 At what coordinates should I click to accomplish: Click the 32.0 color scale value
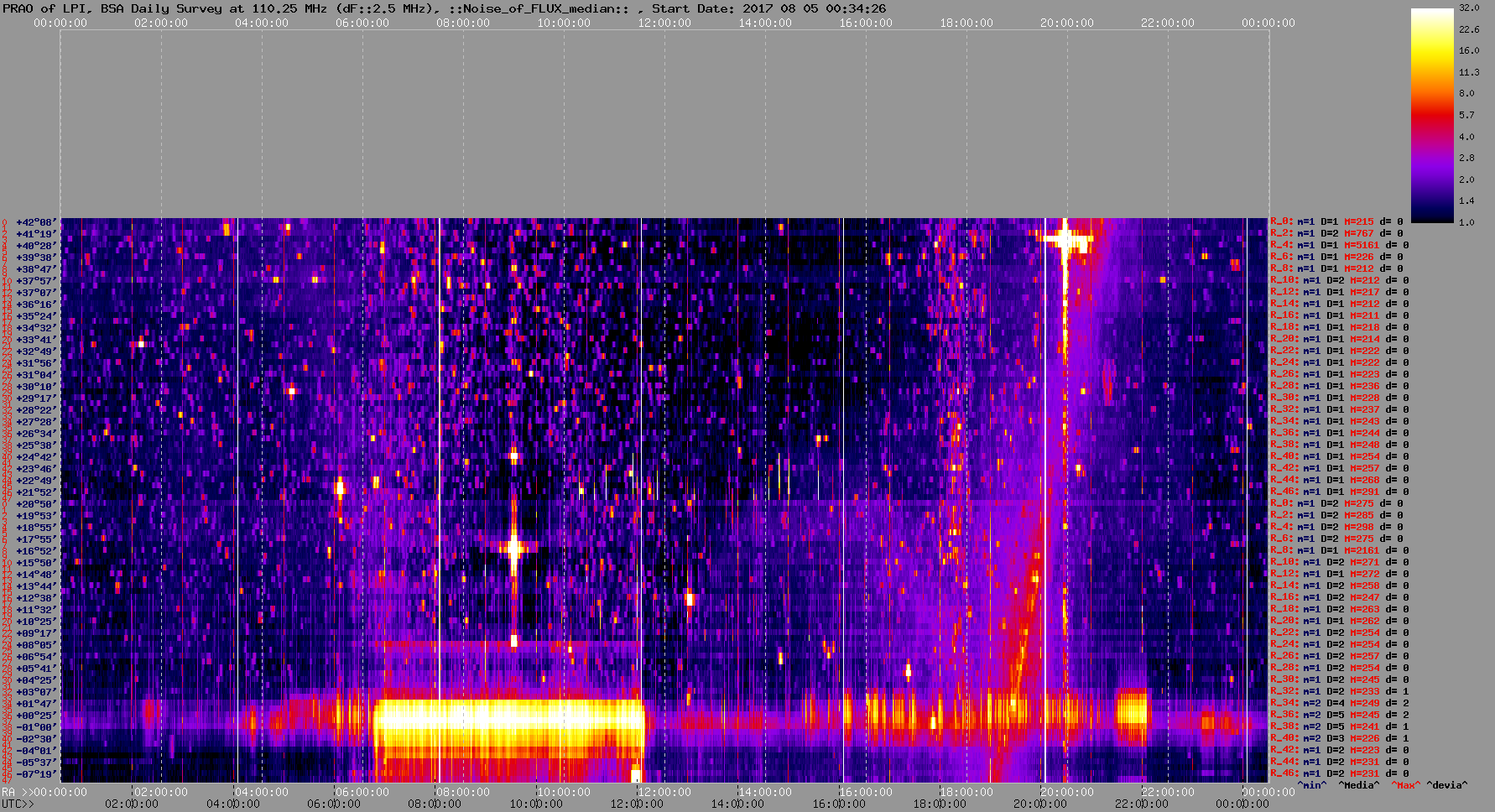point(1468,8)
